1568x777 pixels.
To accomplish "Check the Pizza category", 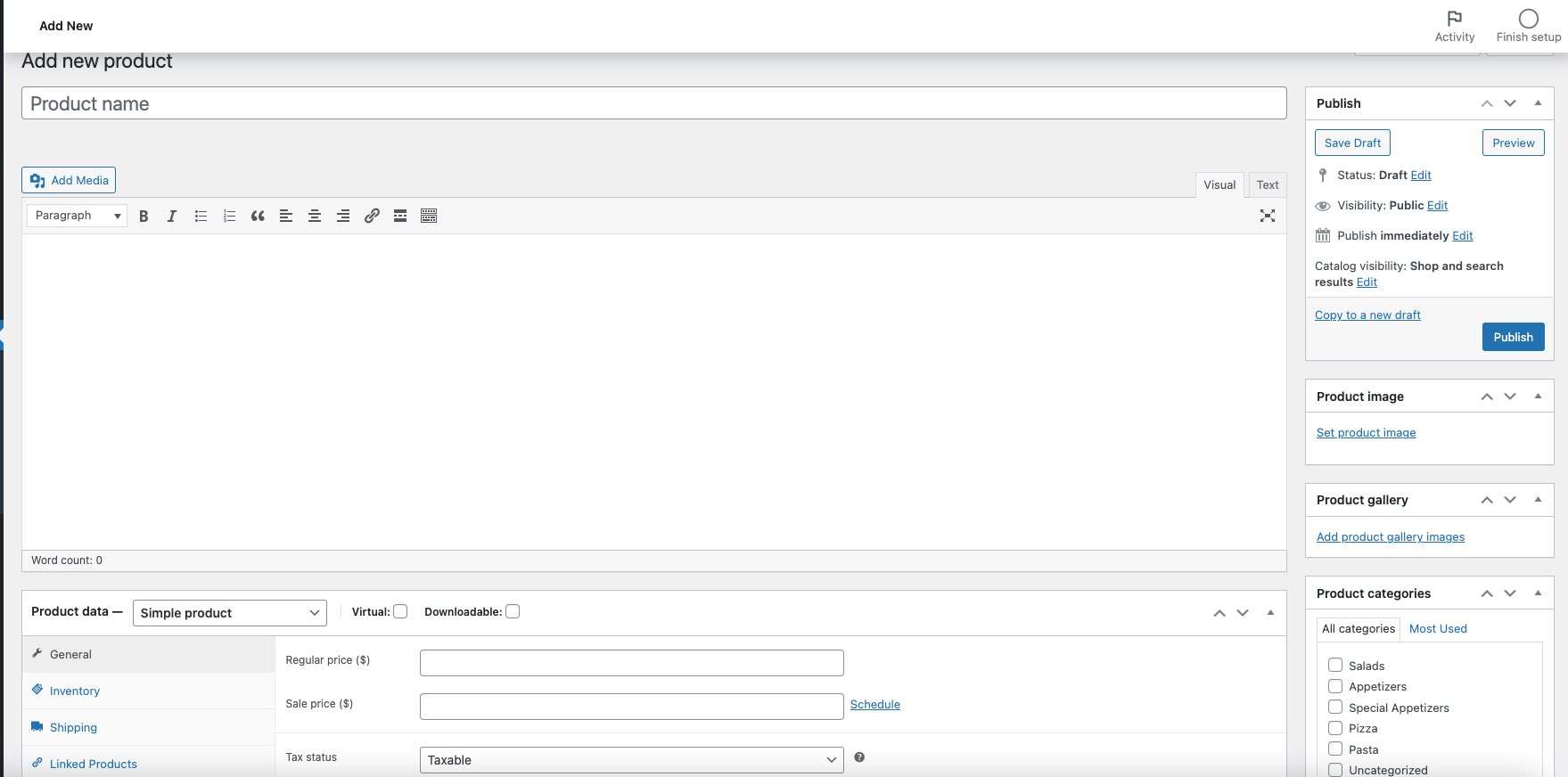I will click(x=1335, y=728).
